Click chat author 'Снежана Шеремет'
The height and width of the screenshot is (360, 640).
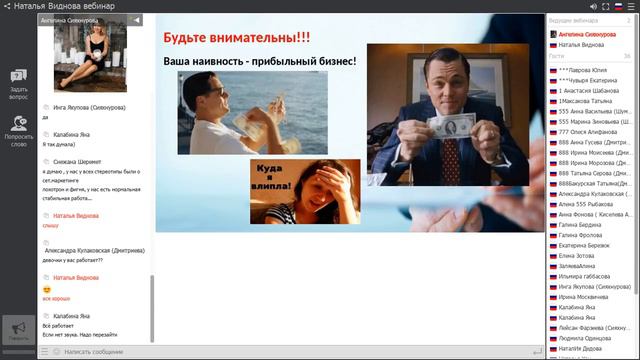[77, 162]
